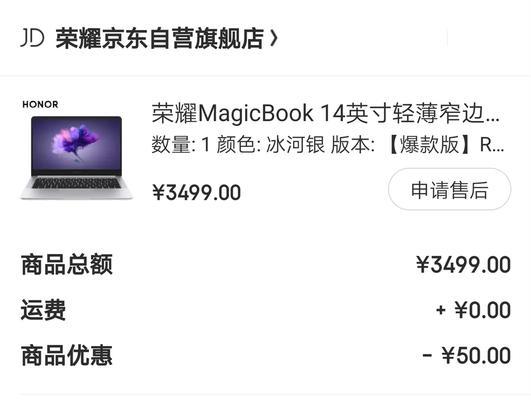Tap the HONOR brand logo
This screenshot has width=531, height=400.
40,104
